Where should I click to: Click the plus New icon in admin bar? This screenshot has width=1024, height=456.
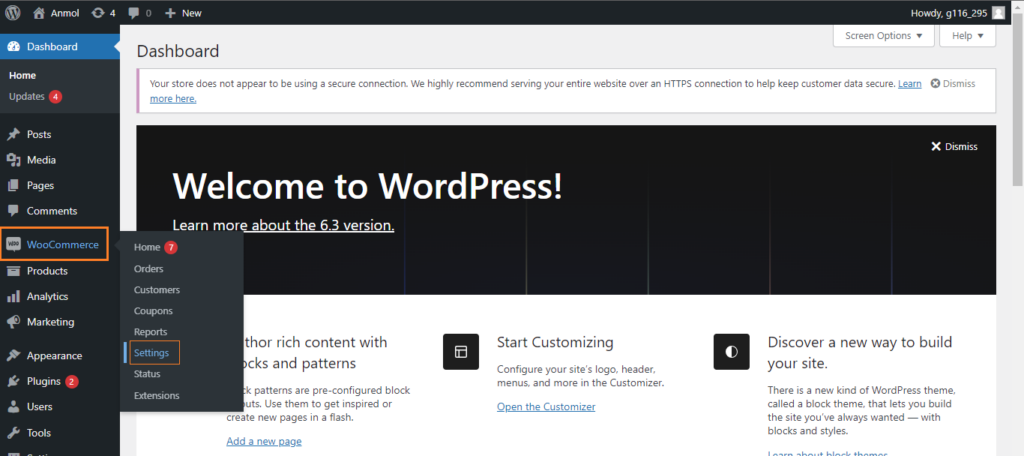click(x=170, y=12)
